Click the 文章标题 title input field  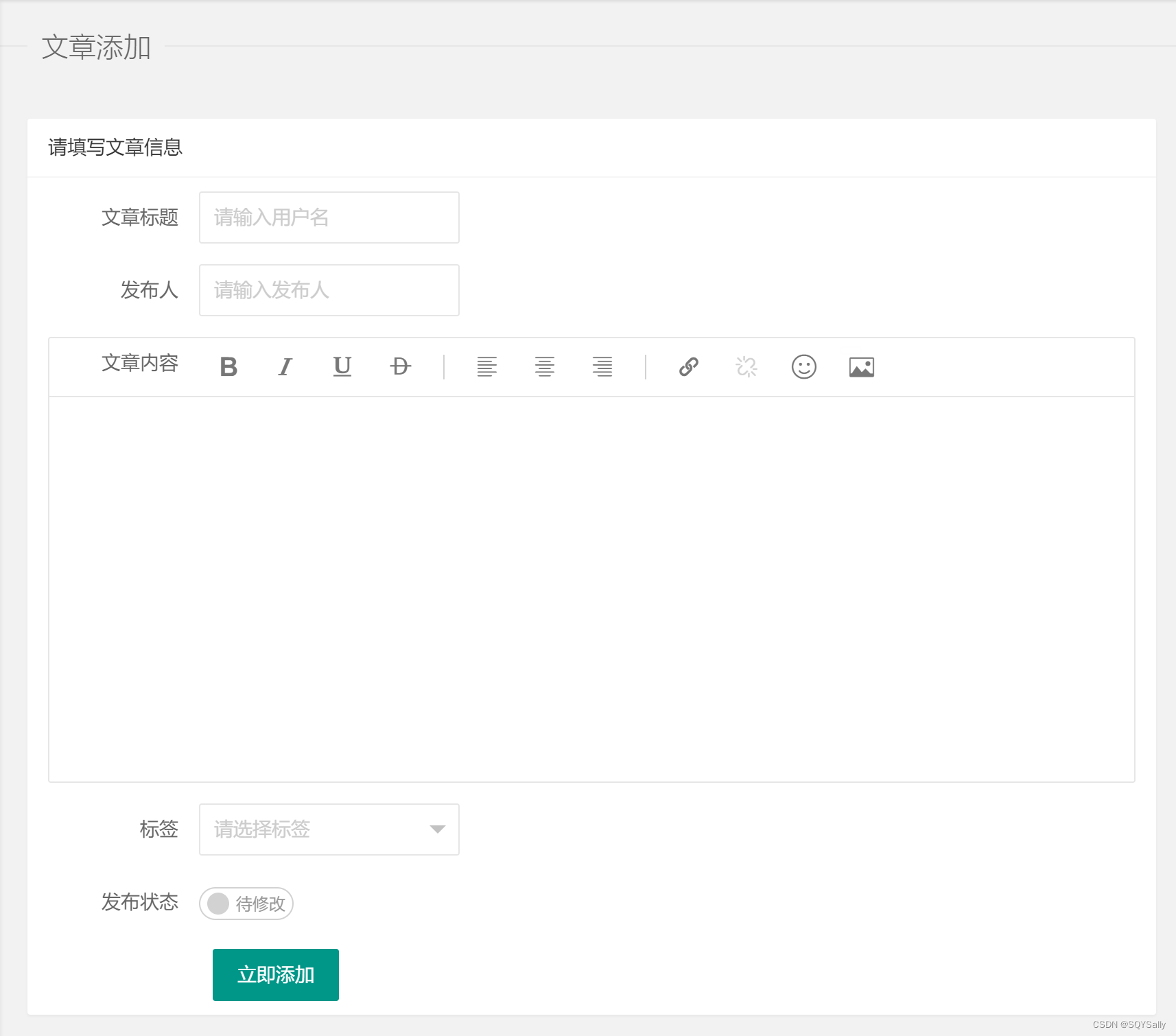(329, 217)
